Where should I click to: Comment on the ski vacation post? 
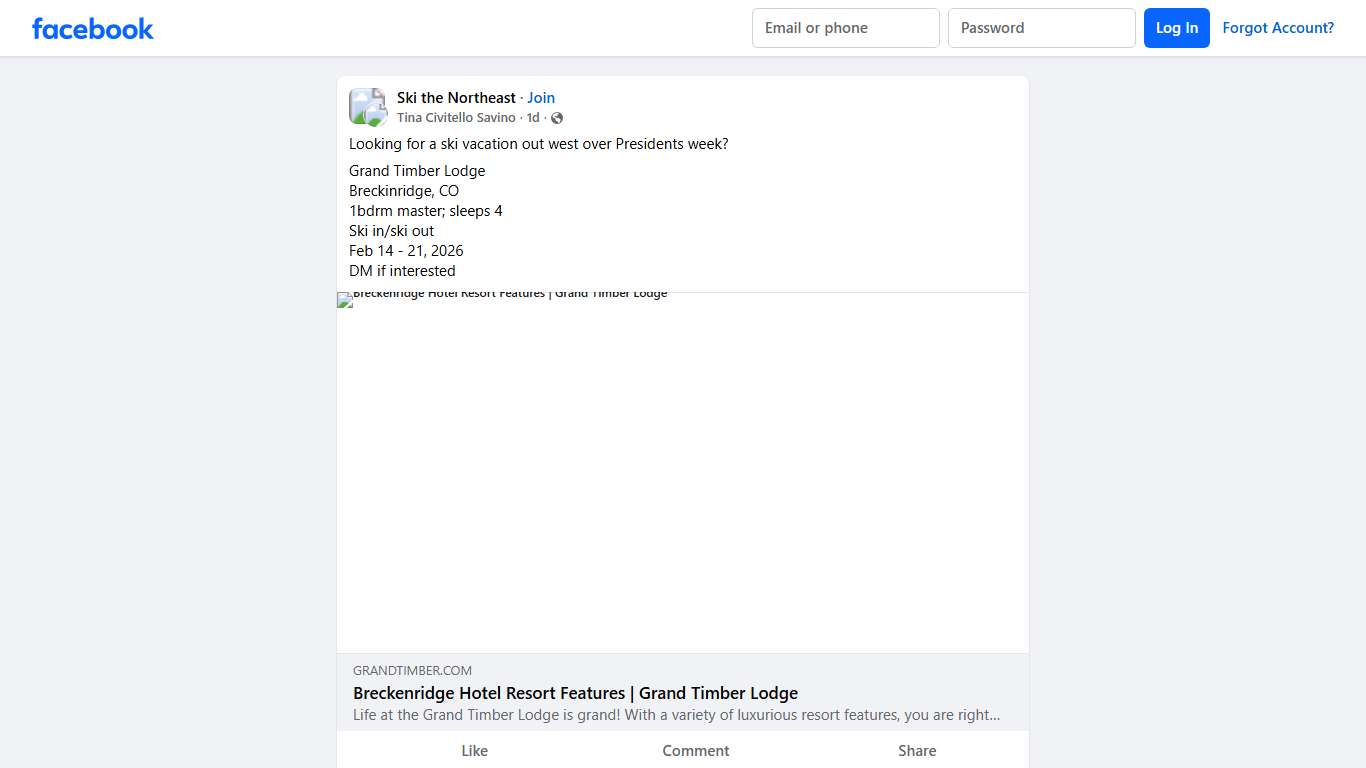coord(695,751)
